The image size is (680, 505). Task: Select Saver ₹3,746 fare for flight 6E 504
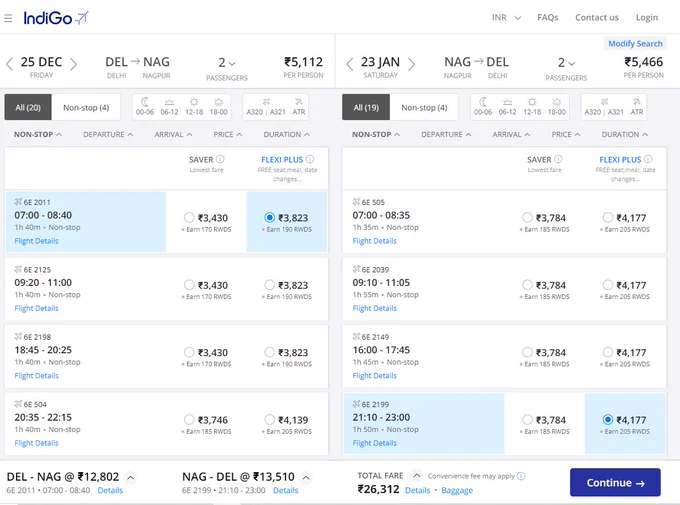point(189,420)
